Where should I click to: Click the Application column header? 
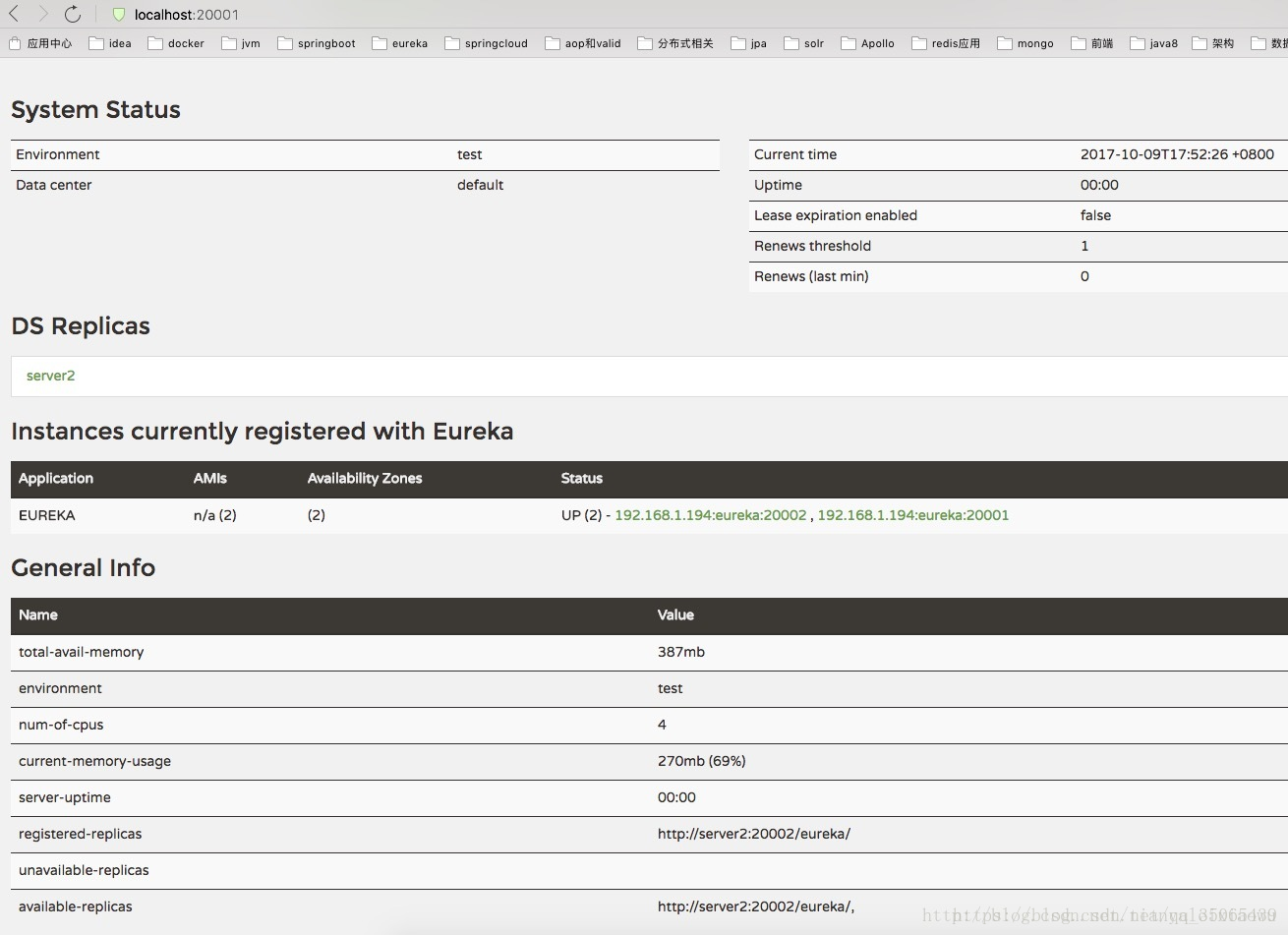coord(56,479)
